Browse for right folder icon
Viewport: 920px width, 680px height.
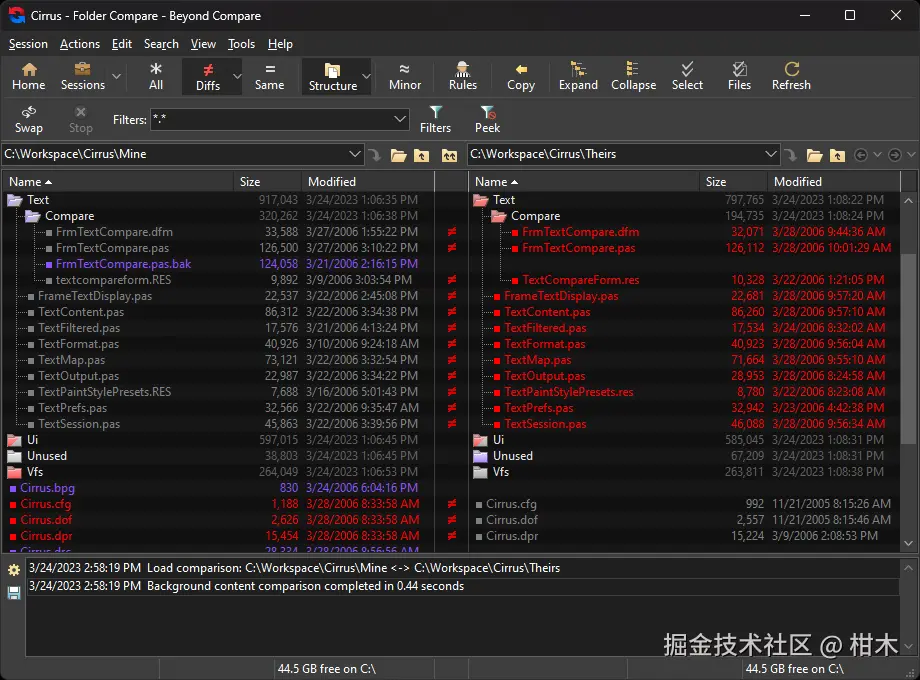tap(814, 155)
